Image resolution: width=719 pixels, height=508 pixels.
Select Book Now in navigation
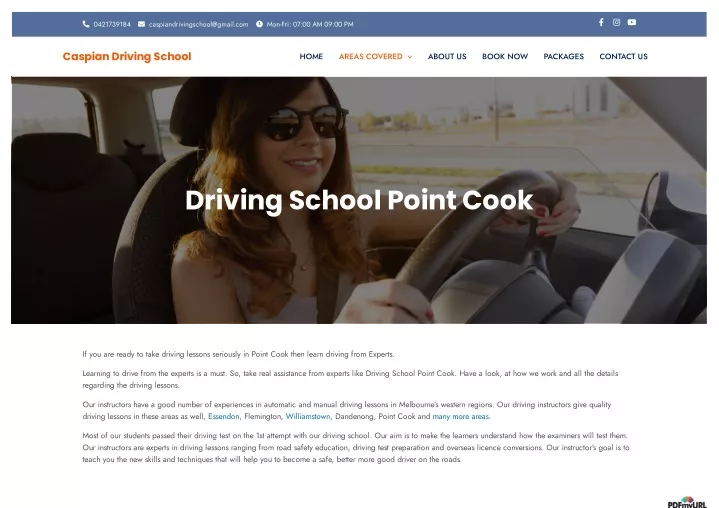[505, 56]
